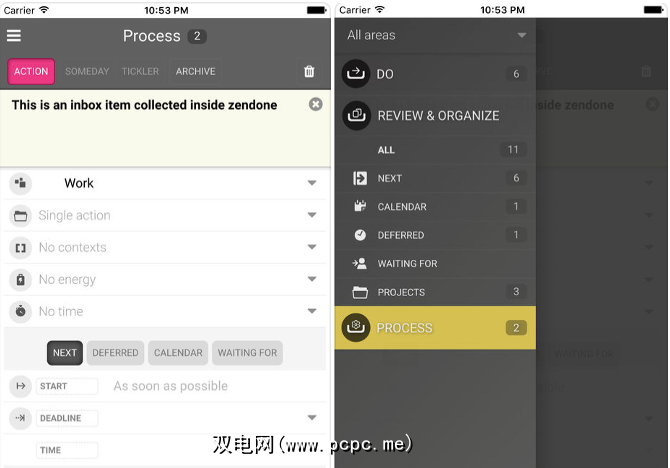Click the Review & Organize round icon

[356, 115]
